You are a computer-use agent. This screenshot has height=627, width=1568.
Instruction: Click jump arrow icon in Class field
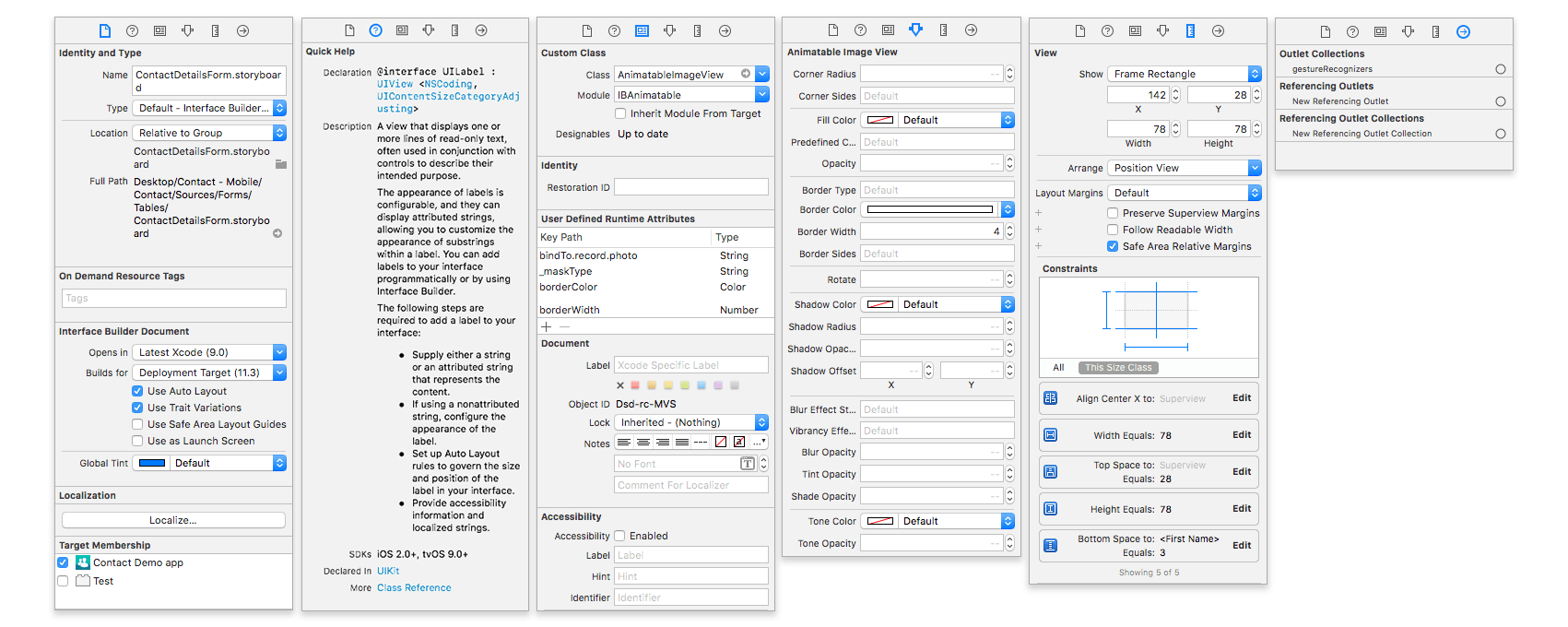click(x=746, y=74)
